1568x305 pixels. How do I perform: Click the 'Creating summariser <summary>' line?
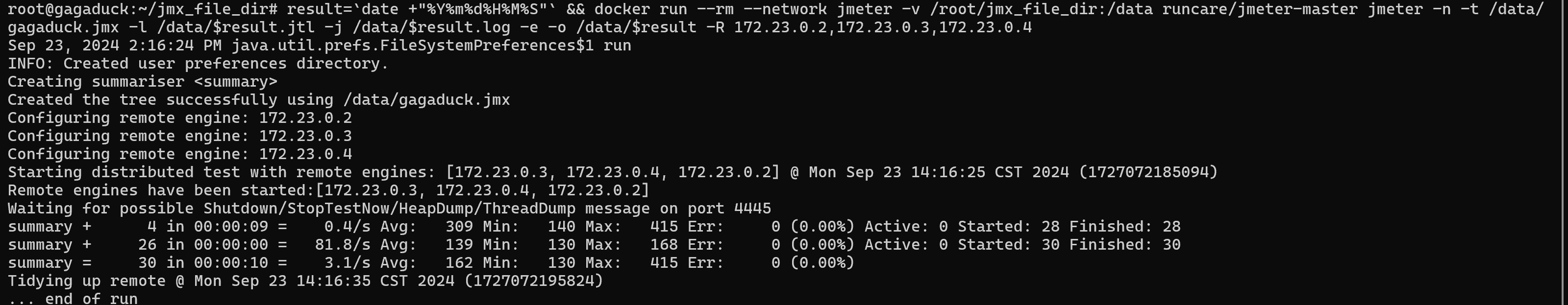143,82
